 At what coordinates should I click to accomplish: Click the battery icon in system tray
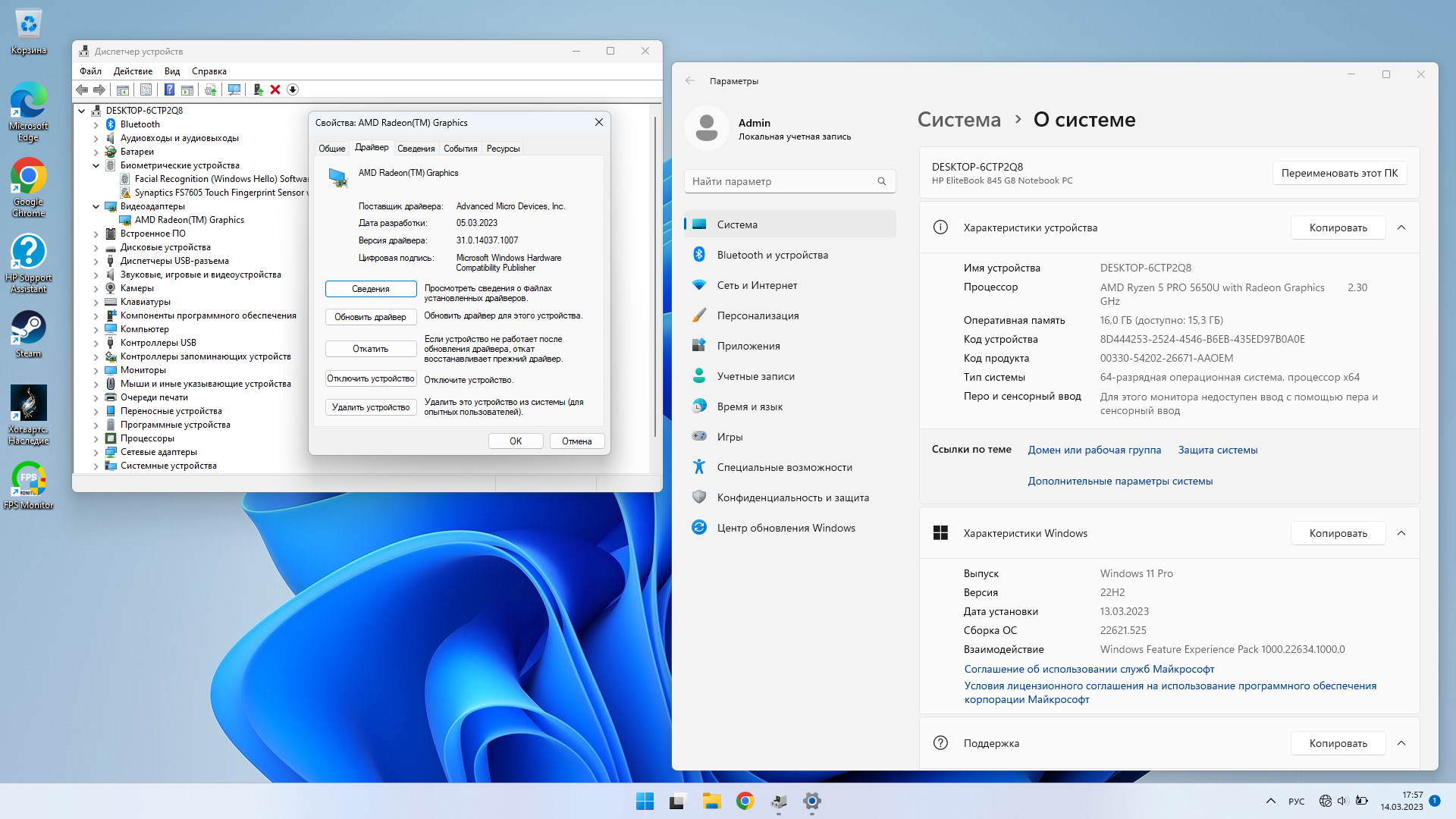1362,801
